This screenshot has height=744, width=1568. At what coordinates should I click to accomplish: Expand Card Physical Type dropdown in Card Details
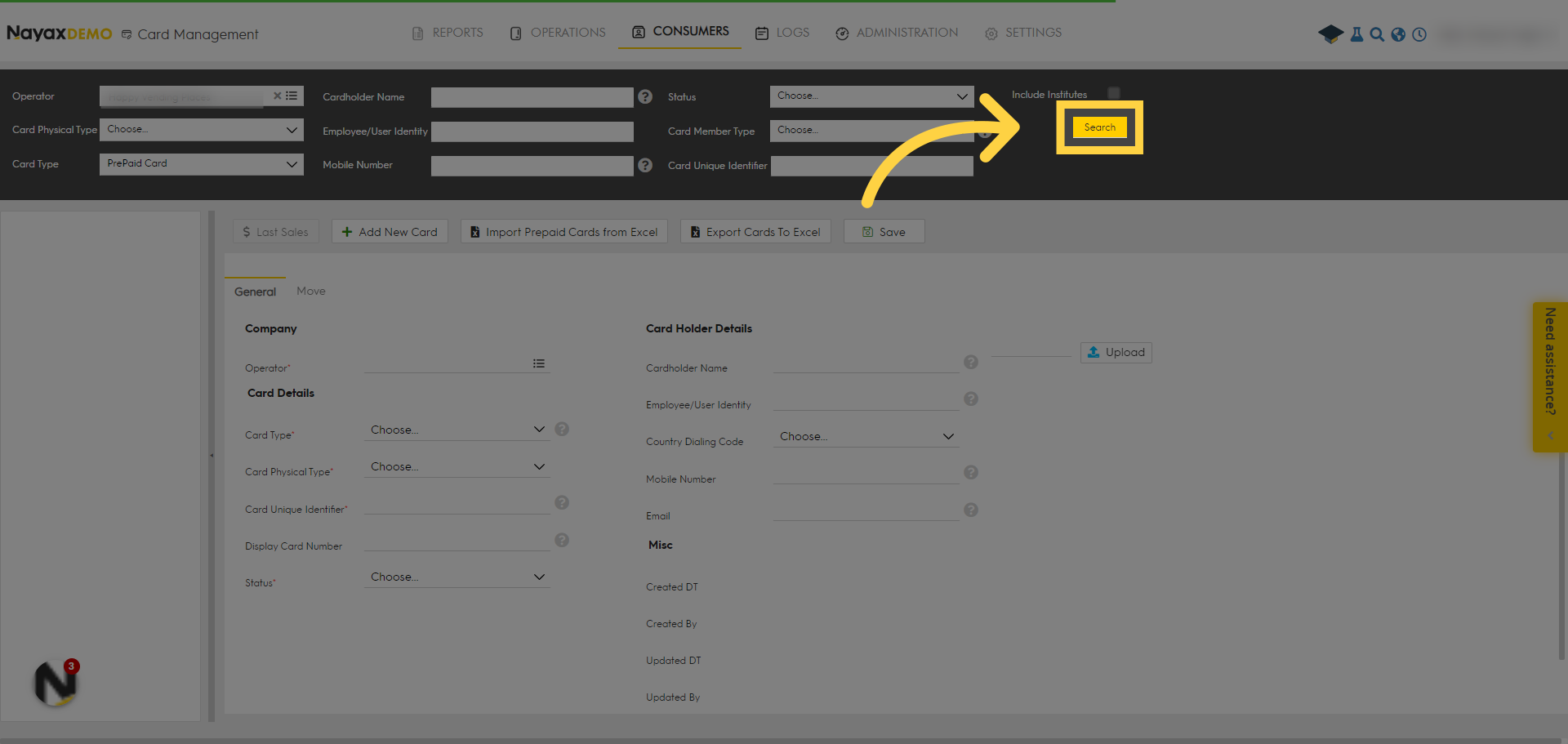pos(457,466)
